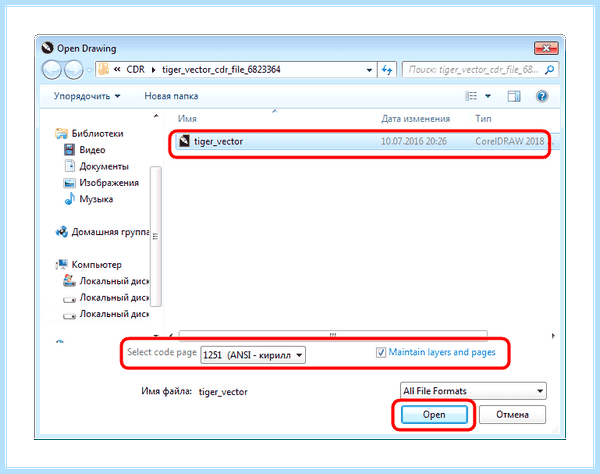The height and width of the screenshot is (474, 600).
Task: Click the date 10.07.2016 20:26
Action: [414, 142]
